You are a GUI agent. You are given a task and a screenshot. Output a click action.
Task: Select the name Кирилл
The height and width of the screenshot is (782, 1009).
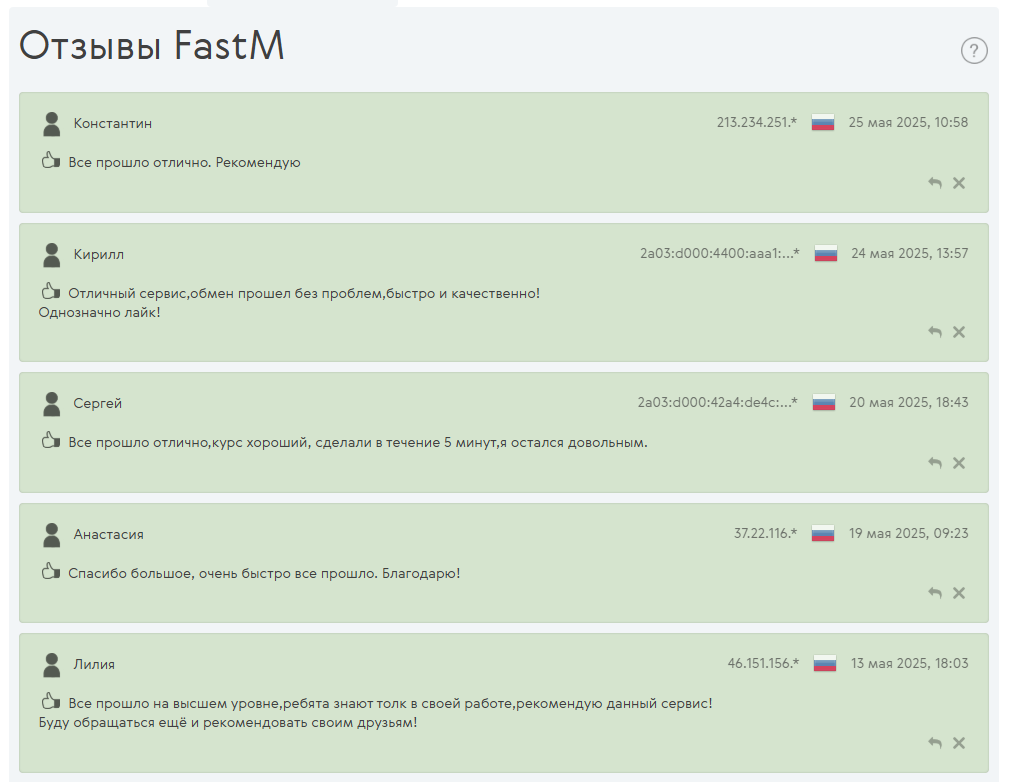[98, 255]
